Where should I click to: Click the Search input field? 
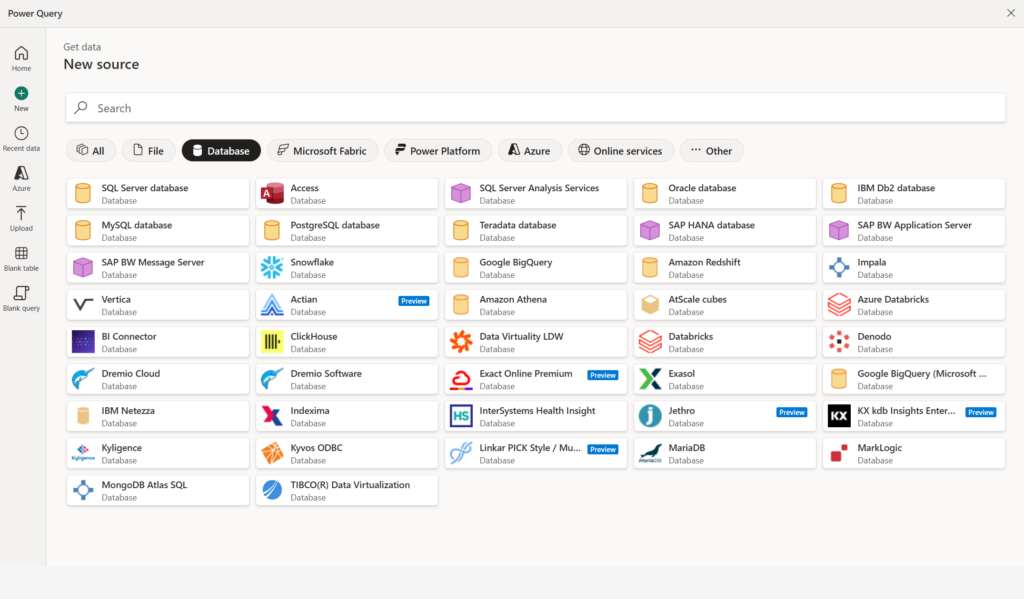click(x=536, y=108)
